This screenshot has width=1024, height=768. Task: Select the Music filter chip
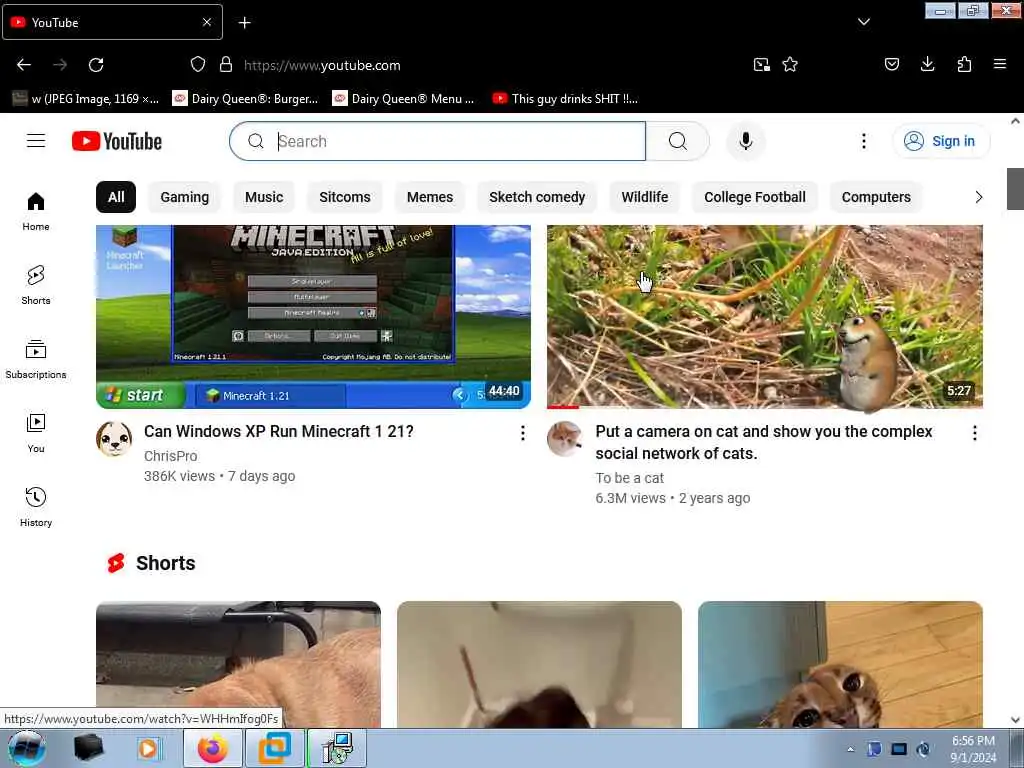(264, 197)
